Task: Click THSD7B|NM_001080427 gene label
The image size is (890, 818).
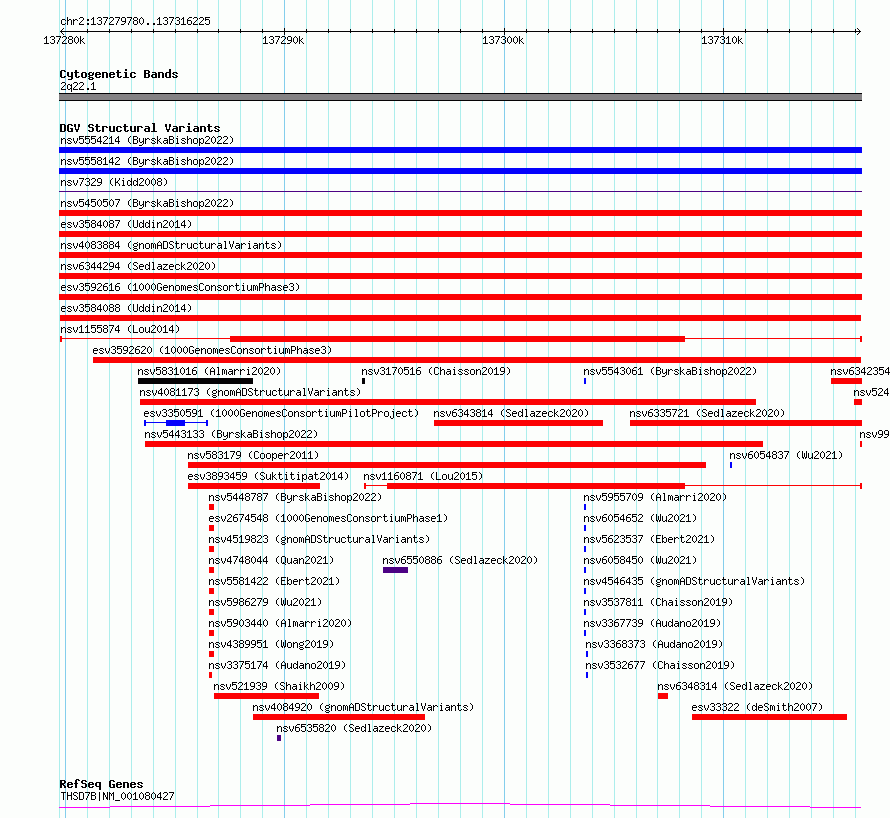Action: pyautogui.click(x=117, y=796)
